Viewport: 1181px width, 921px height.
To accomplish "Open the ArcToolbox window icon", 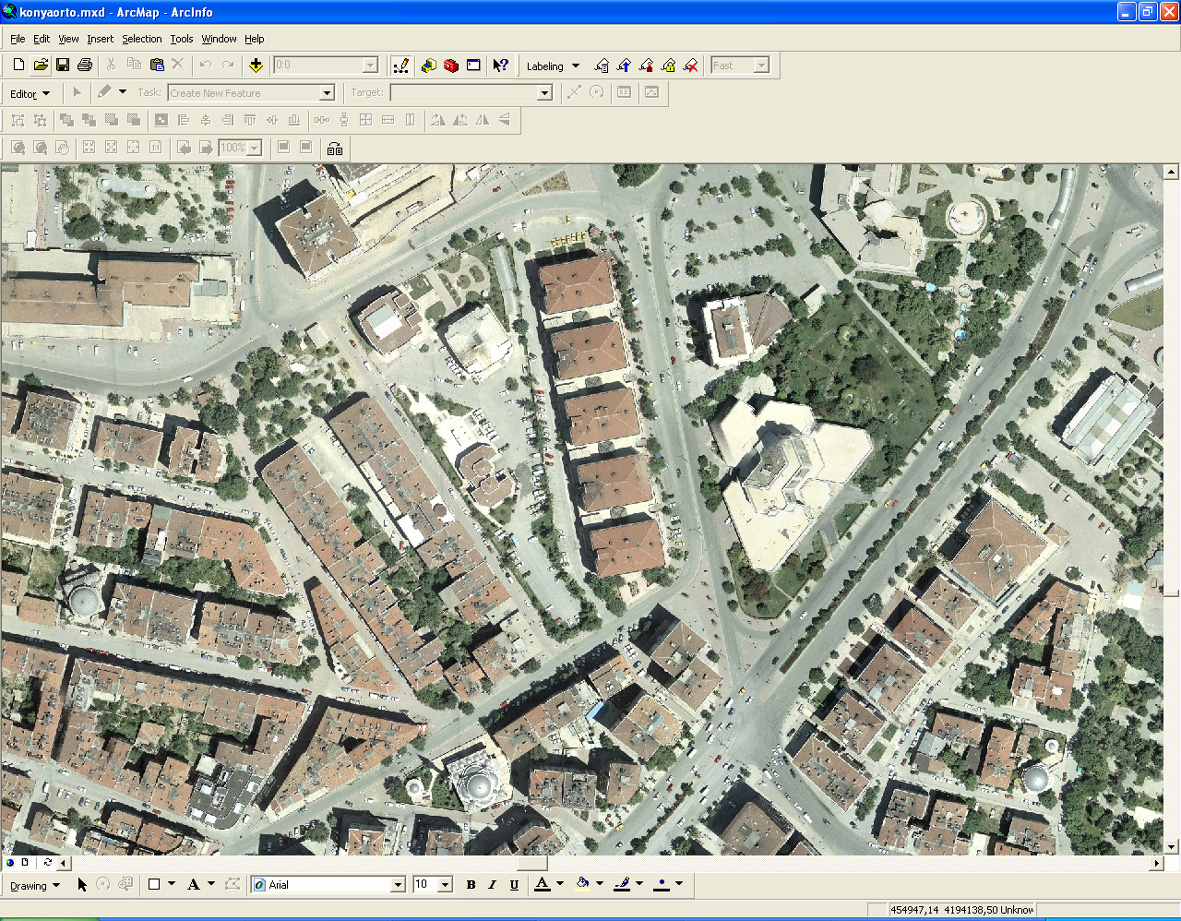I will click(x=451, y=65).
